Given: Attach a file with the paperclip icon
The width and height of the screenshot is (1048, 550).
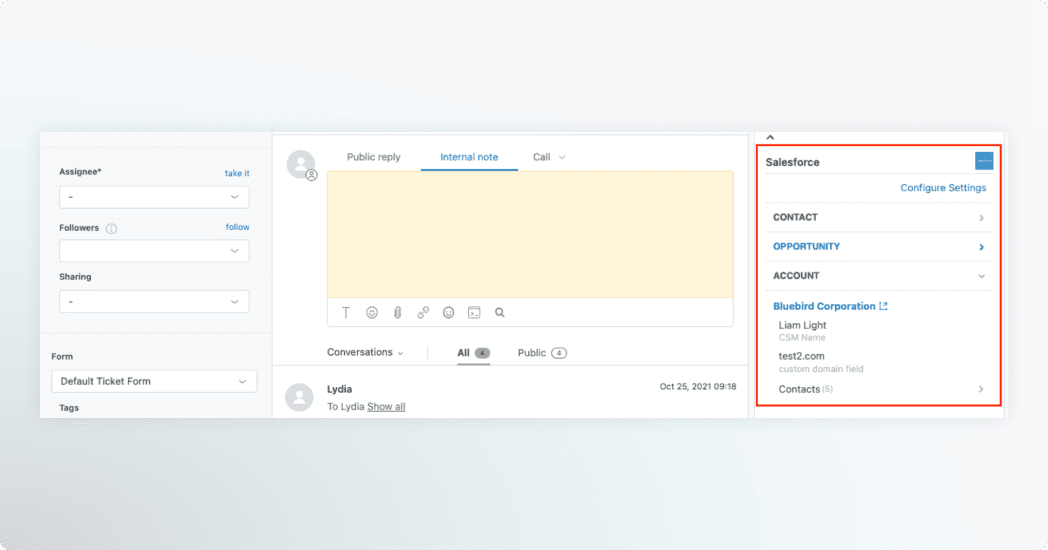Looking at the screenshot, I should pos(397,312).
